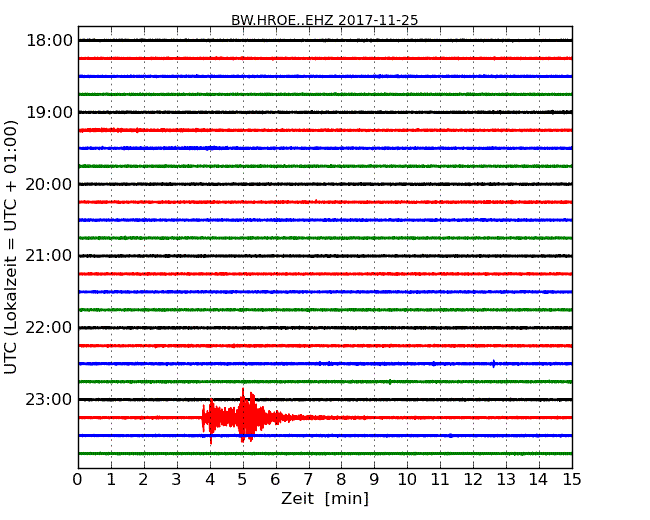Click the x-axis tick label 15
The height and width of the screenshot is (520, 650).
pyautogui.click(x=572, y=480)
